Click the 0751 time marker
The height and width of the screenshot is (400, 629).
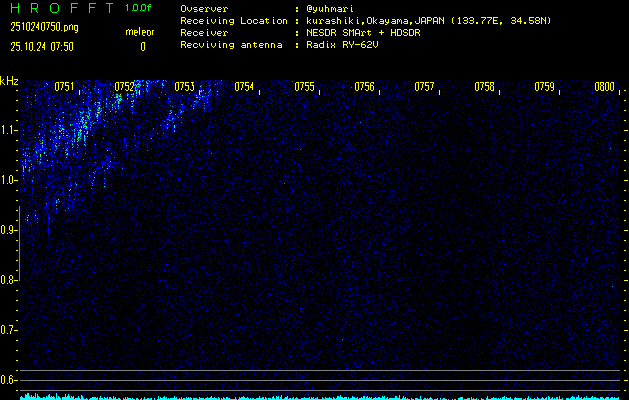click(64, 87)
